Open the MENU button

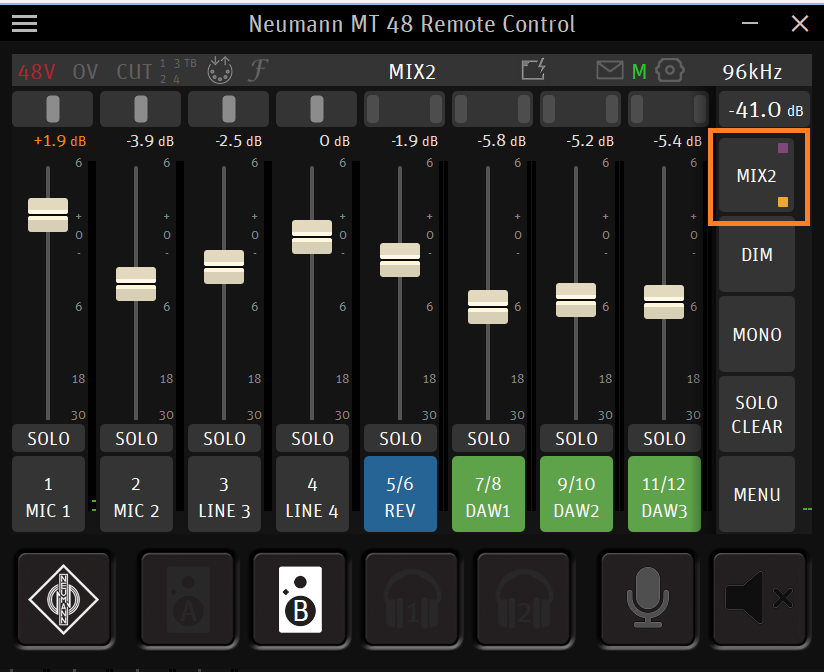[x=757, y=494]
